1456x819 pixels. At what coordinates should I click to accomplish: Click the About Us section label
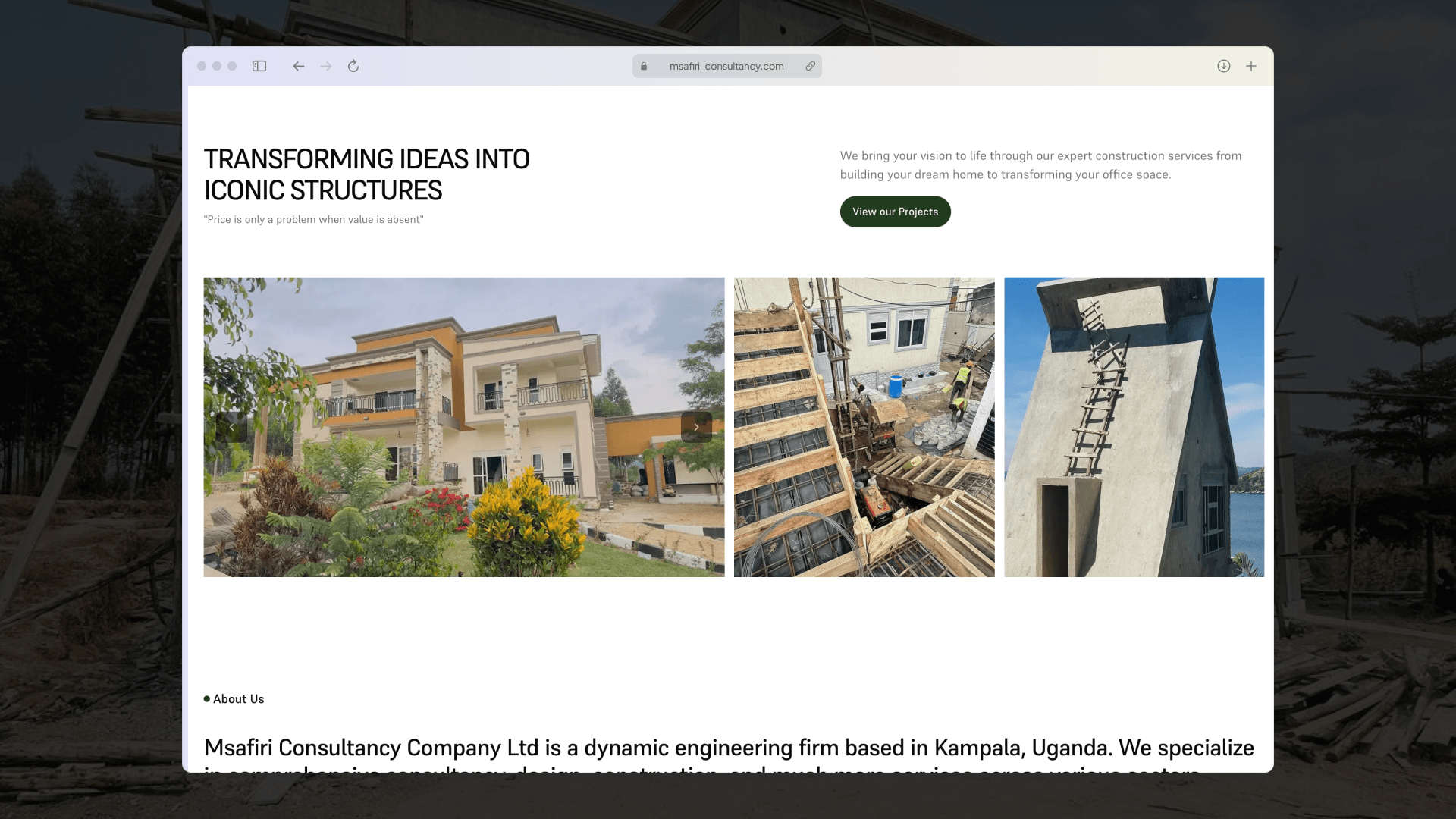click(x=238, y=699)
